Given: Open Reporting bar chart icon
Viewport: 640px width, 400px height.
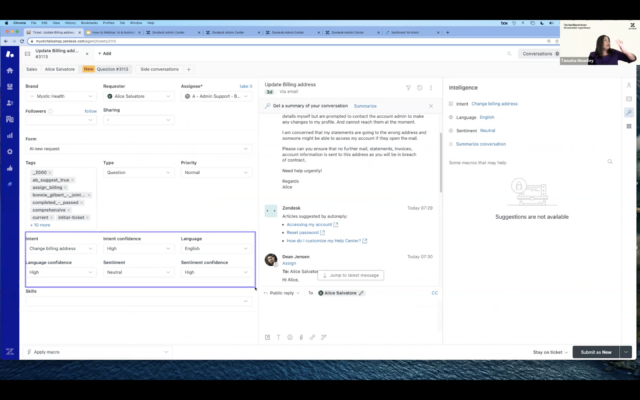Looking at the screenshot, I should 10,136.
